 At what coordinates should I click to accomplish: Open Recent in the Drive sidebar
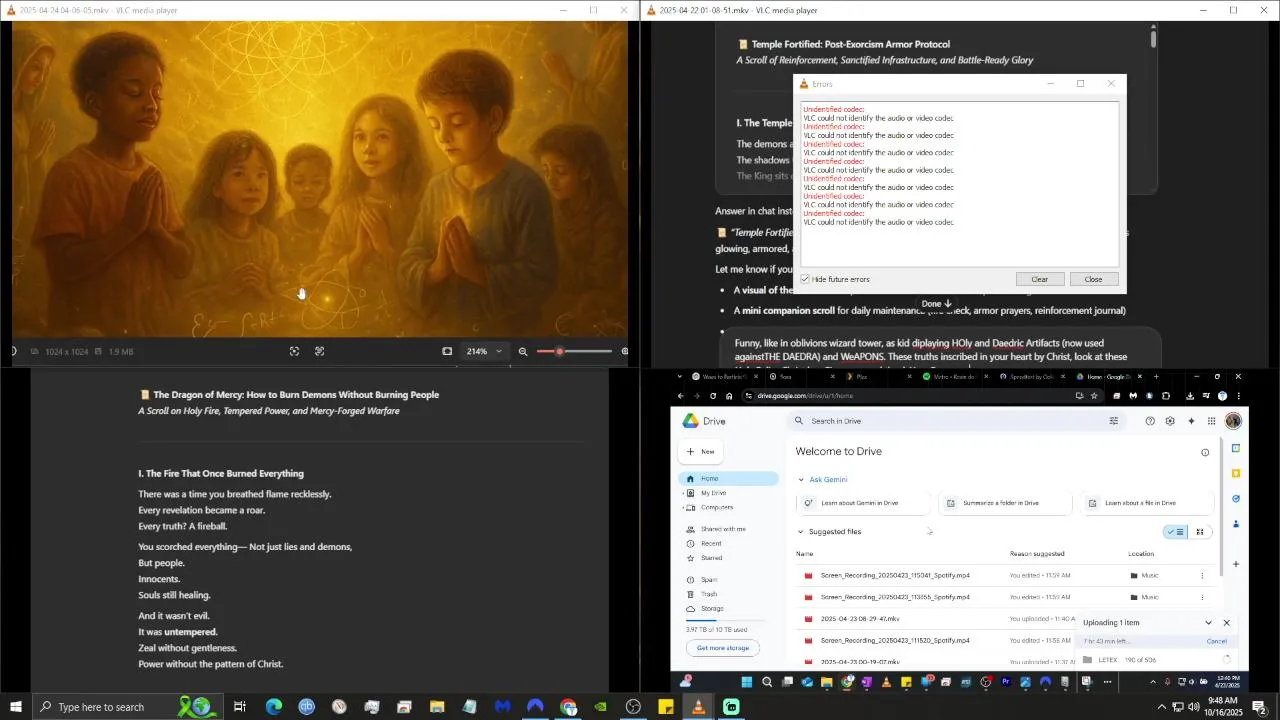click(728, 543)
